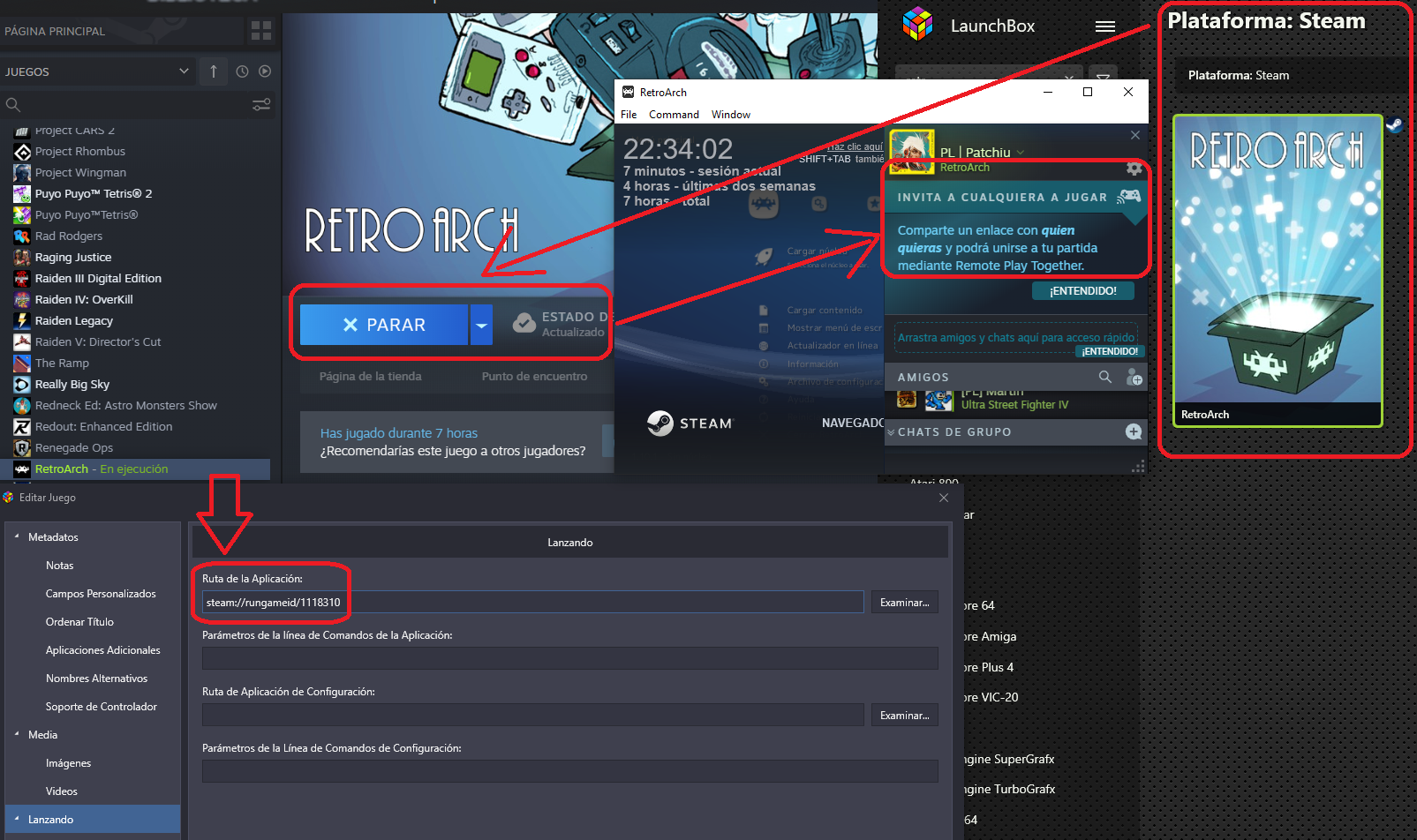The width and height of the screenshot is (1417, 840).
Task: Select Actualizador en línea in the RetroArch menu
Action: (833, 346)
